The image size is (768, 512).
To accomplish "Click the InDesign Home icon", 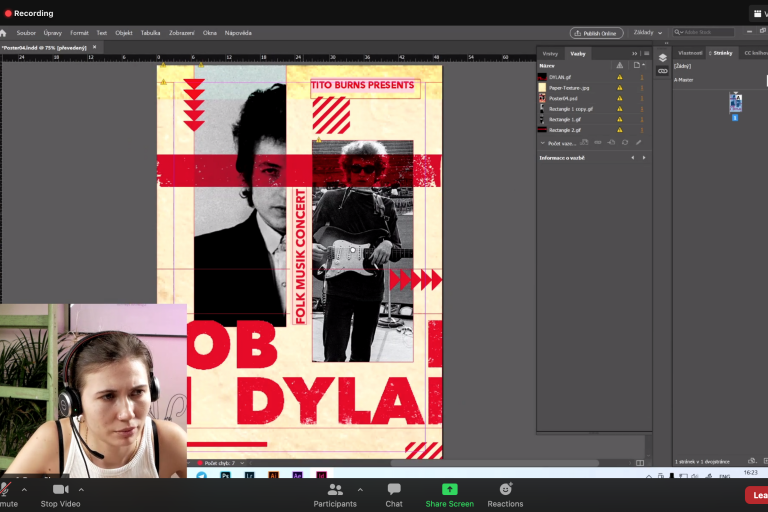I will click(4, 32).
